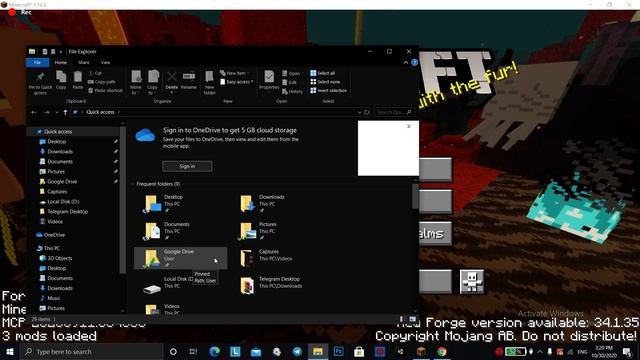Click the navigation pane scrollbar
The width and height of the screenshot is (640, 360).
pyautogui.click(x=122, y=200)
